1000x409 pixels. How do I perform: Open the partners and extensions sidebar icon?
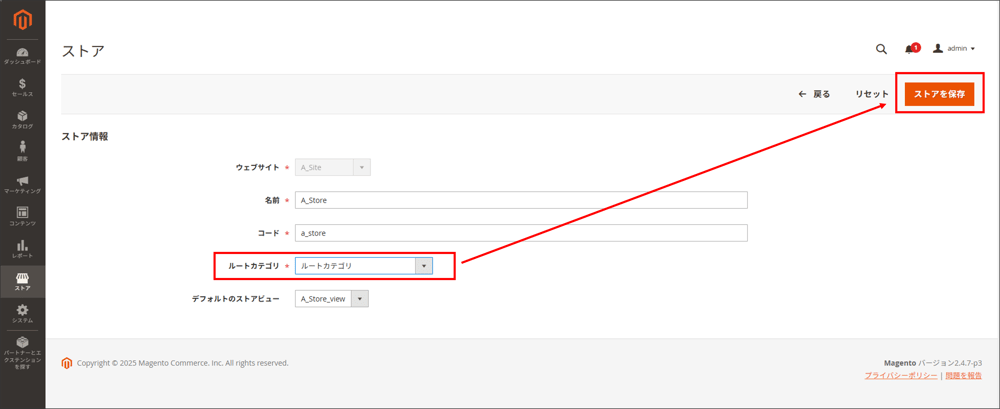22,351
